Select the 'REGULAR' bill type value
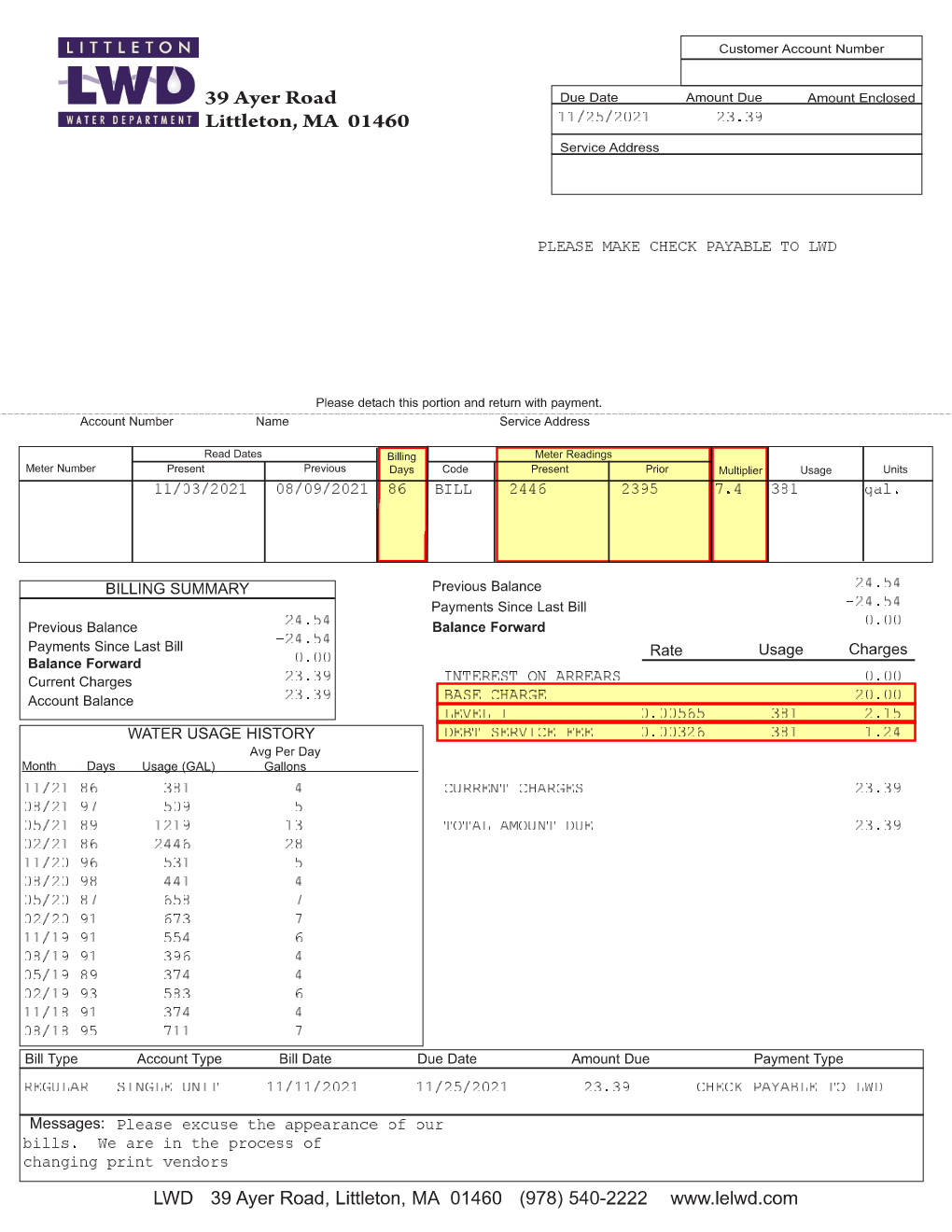 point(56,1086)
